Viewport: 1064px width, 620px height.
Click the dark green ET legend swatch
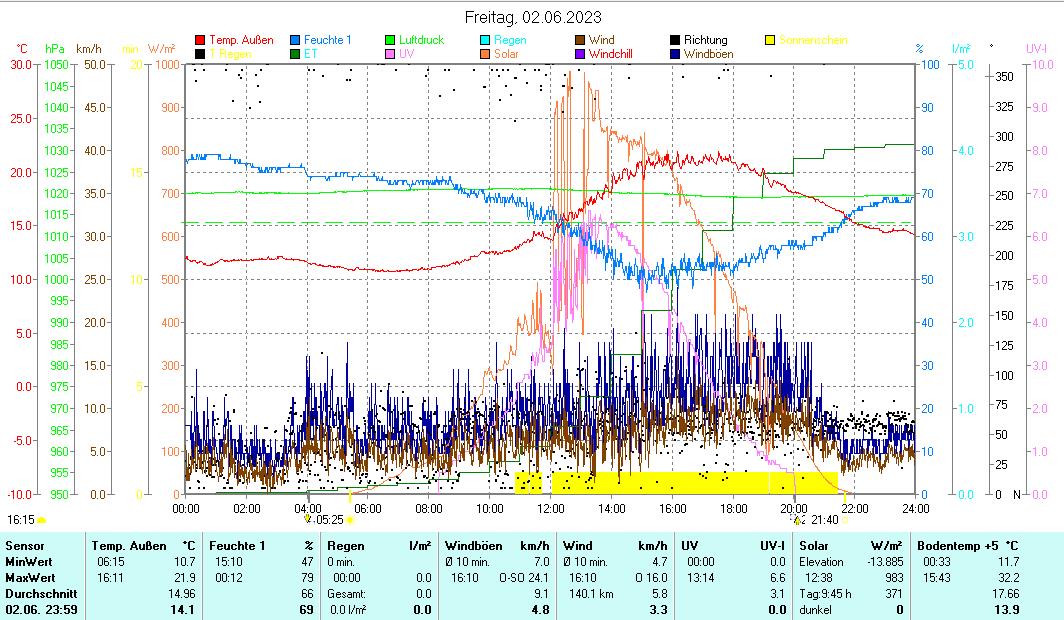pos(295,54)
